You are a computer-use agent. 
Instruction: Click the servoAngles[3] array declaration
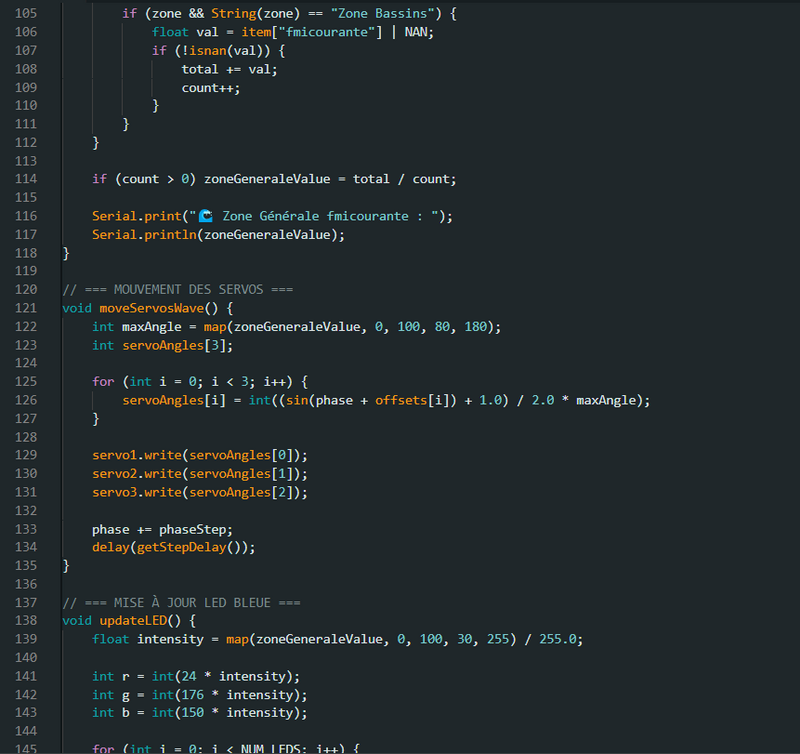[x=174, y=345]
